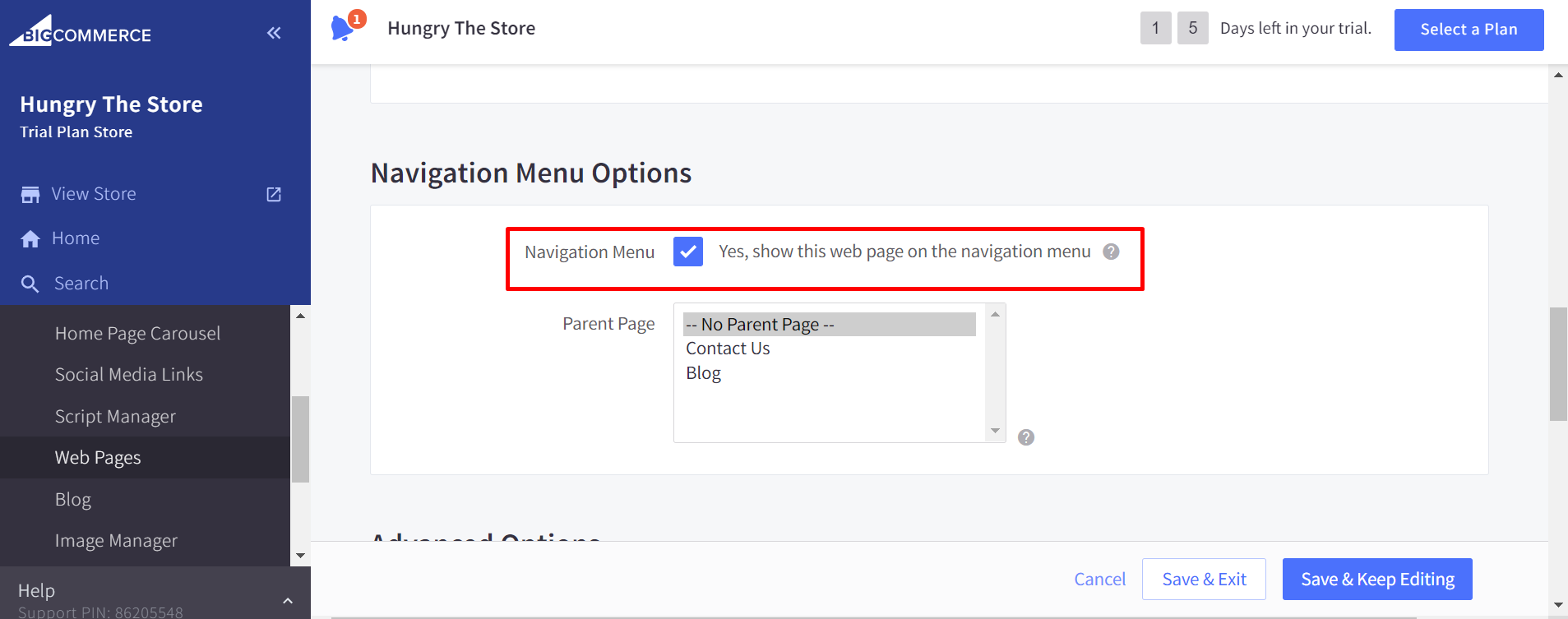This screenshot has width=1568, height=619.
Task: Collapse the sidebar with double chevron
Action: point(274,33)
